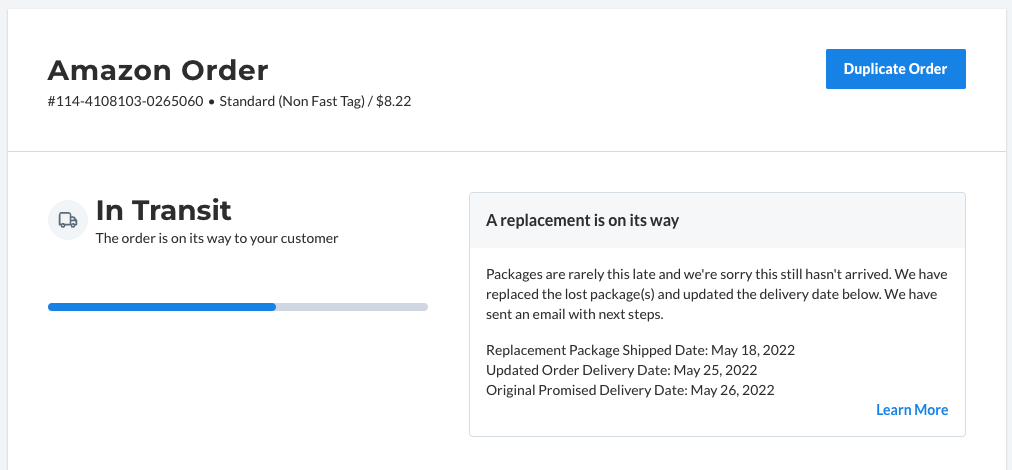Click the Updated Order Delivery Date line
This screenshot has height=470, width=1012.
pos(622,371)
